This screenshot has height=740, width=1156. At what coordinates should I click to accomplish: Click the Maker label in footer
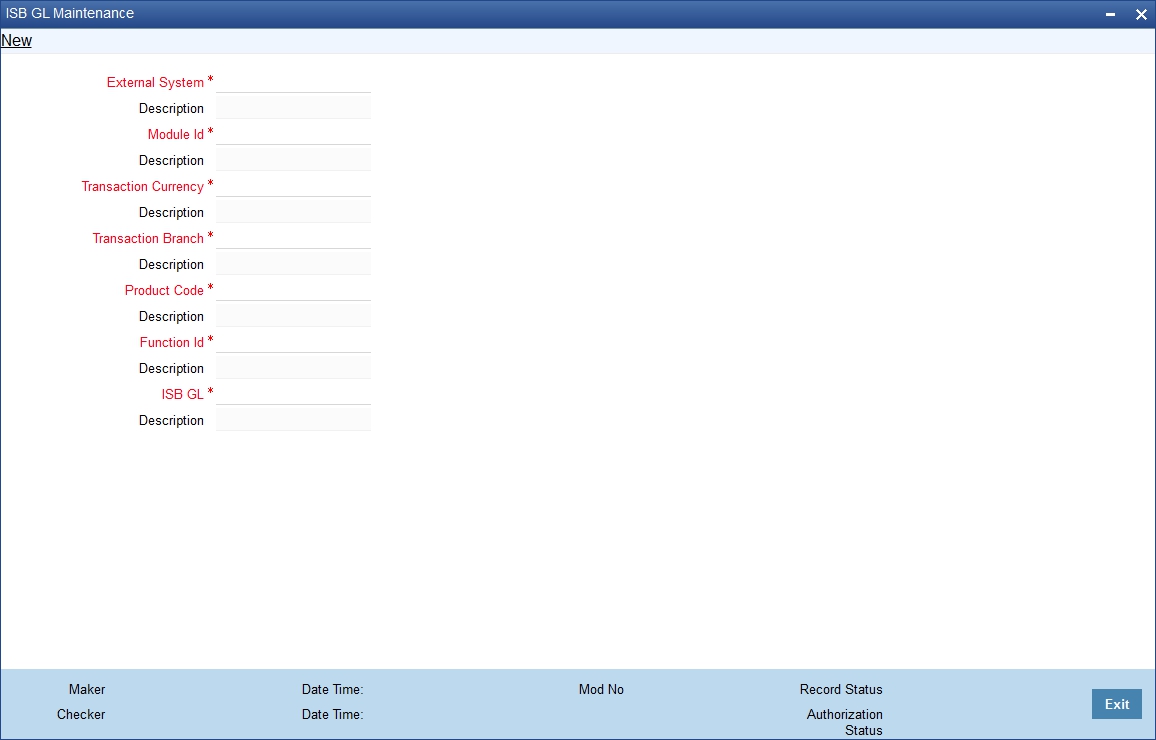coord(87,689)
